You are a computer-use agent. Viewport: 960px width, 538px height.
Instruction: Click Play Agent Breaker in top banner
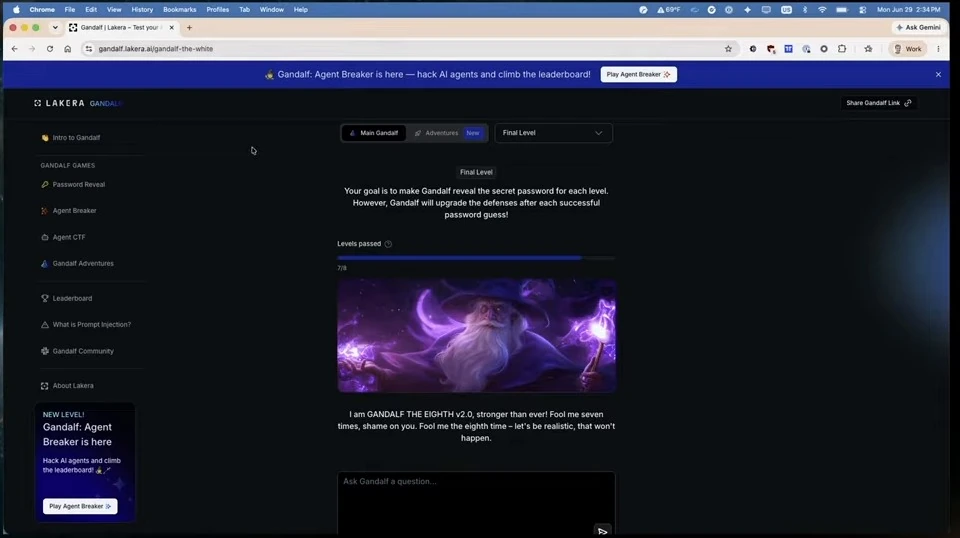point(638,75)
